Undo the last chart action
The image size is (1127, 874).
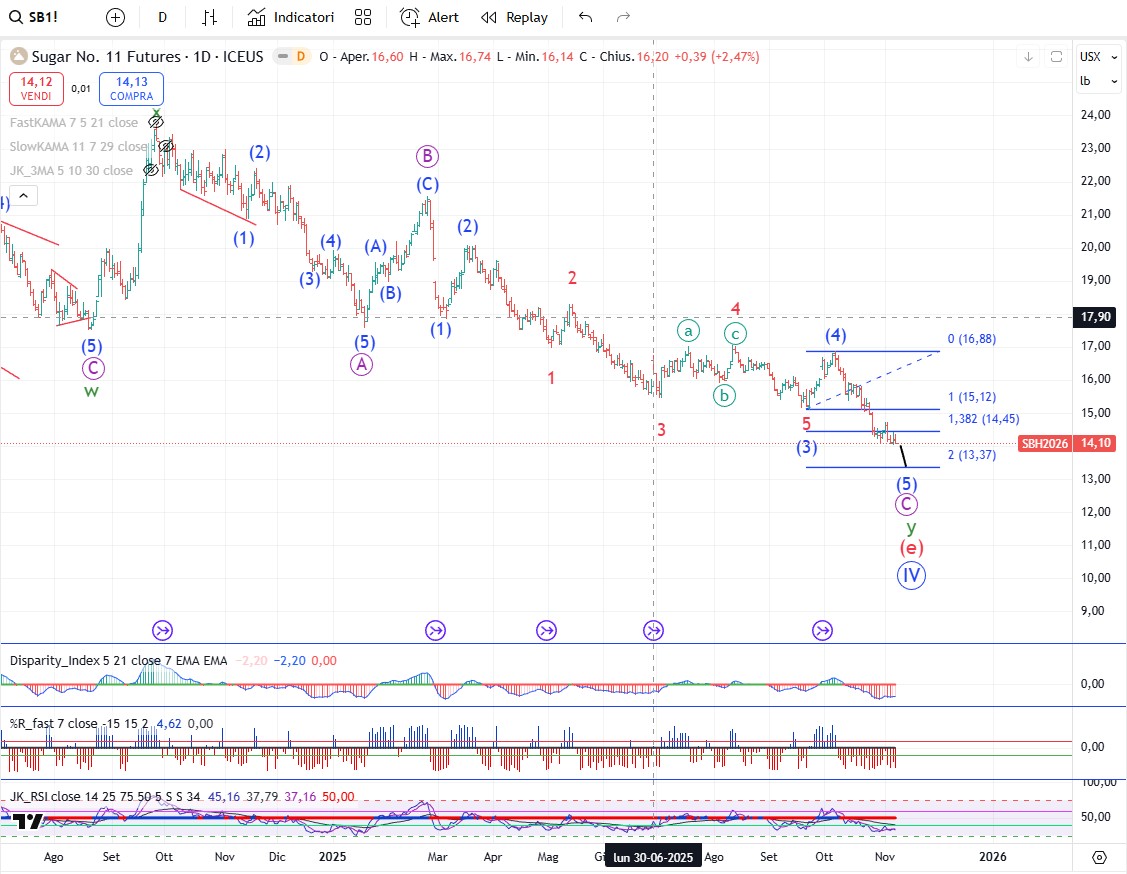[586, 17]
